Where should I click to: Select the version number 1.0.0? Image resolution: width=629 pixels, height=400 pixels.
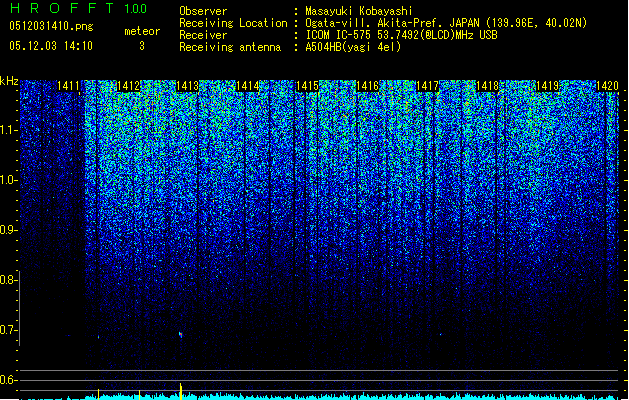pos(136,8)
